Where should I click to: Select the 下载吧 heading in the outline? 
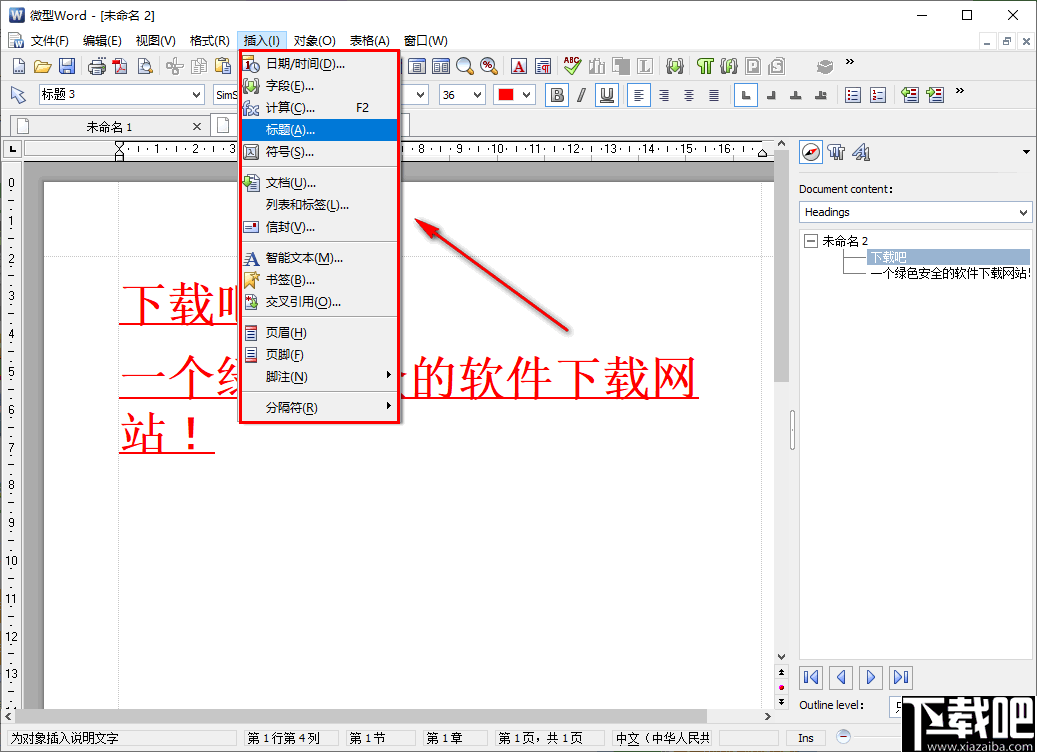pos(889,257)
